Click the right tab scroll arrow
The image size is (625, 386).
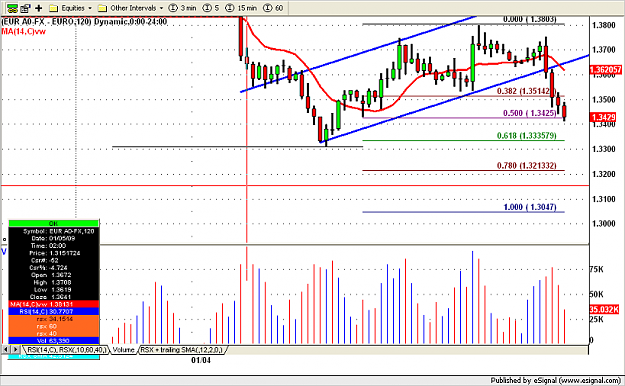pyautogui.click(x=15, y=349)
